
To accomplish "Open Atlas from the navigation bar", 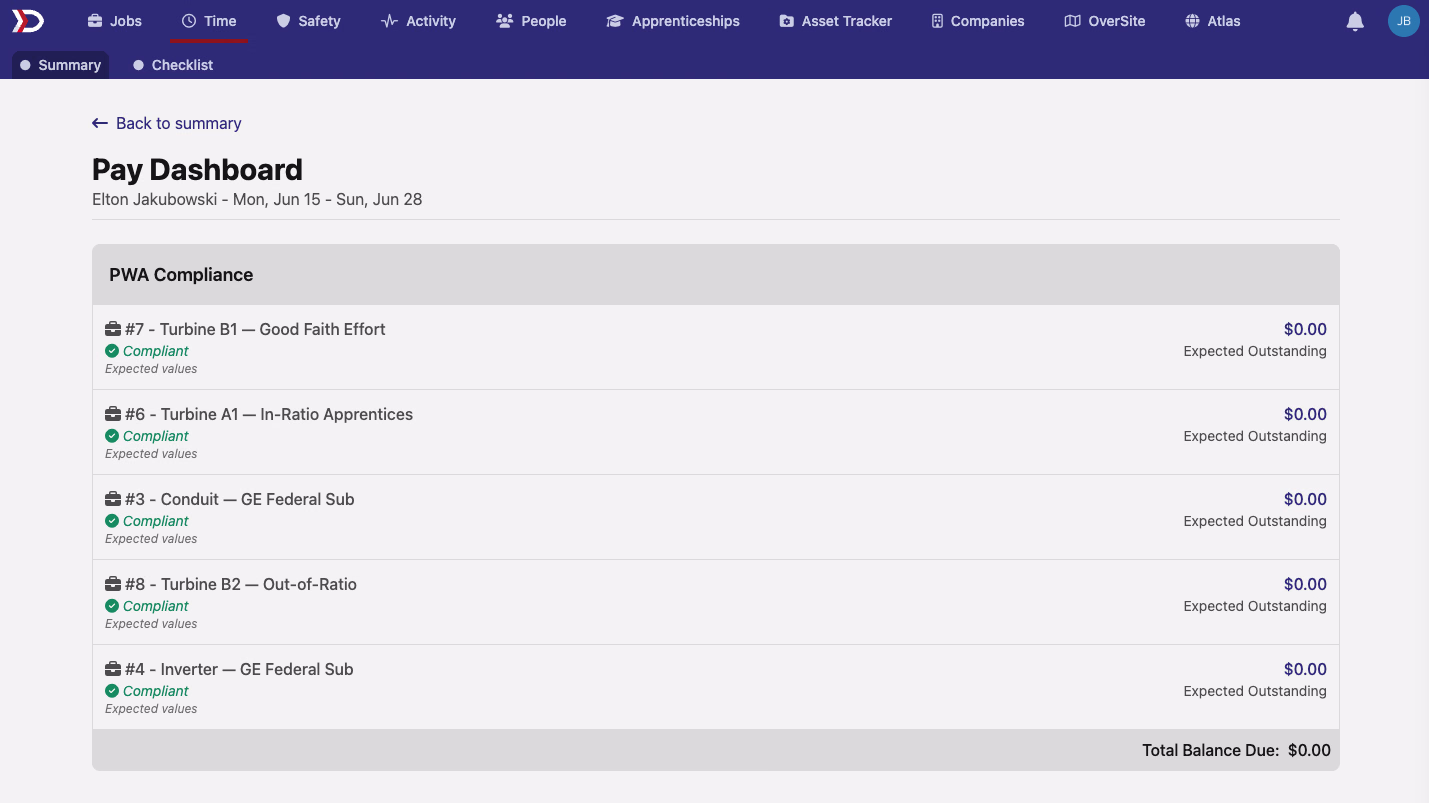I will tap(1212, 21).
